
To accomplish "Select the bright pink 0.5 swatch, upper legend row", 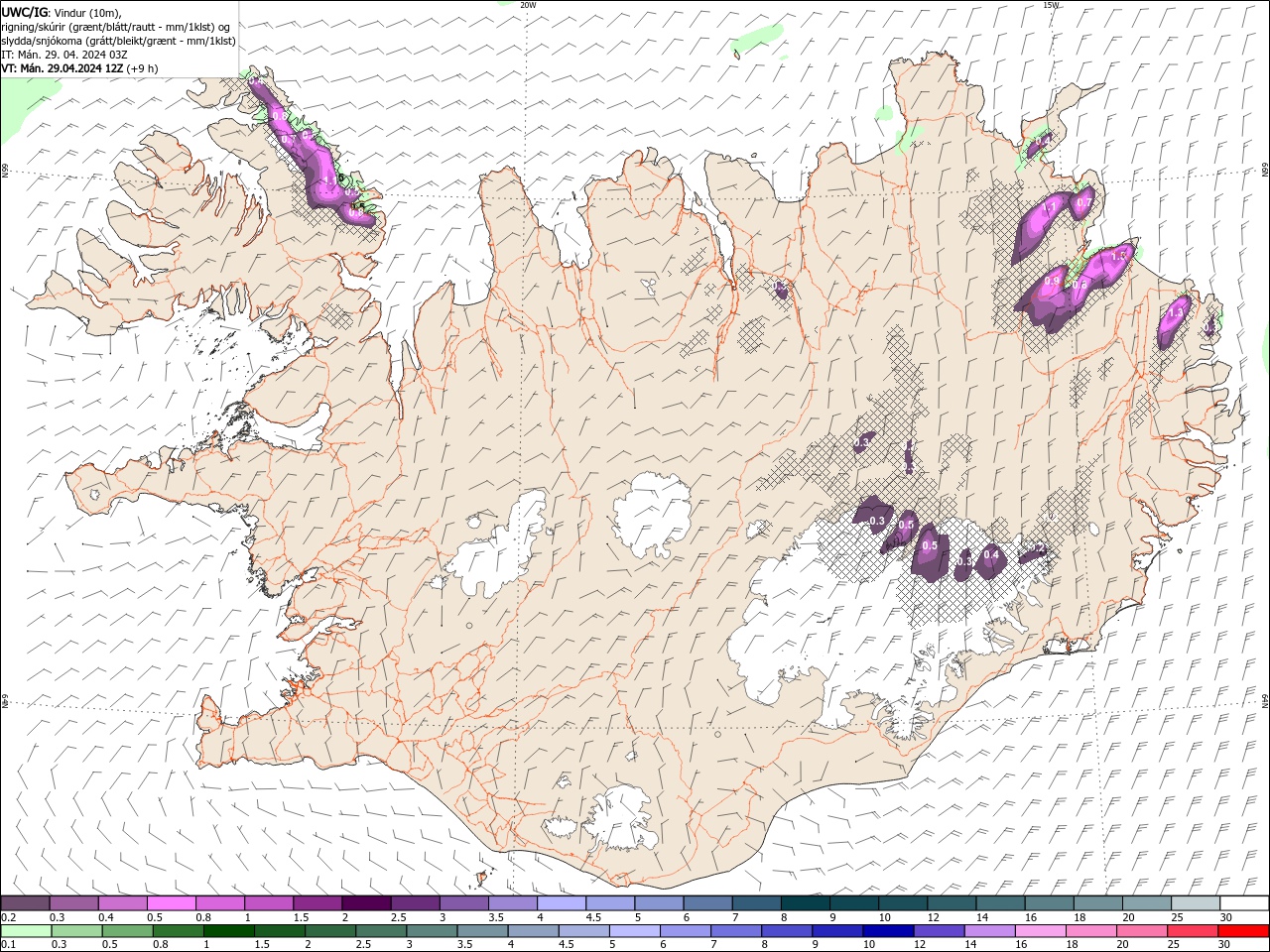I will point(172,903).
